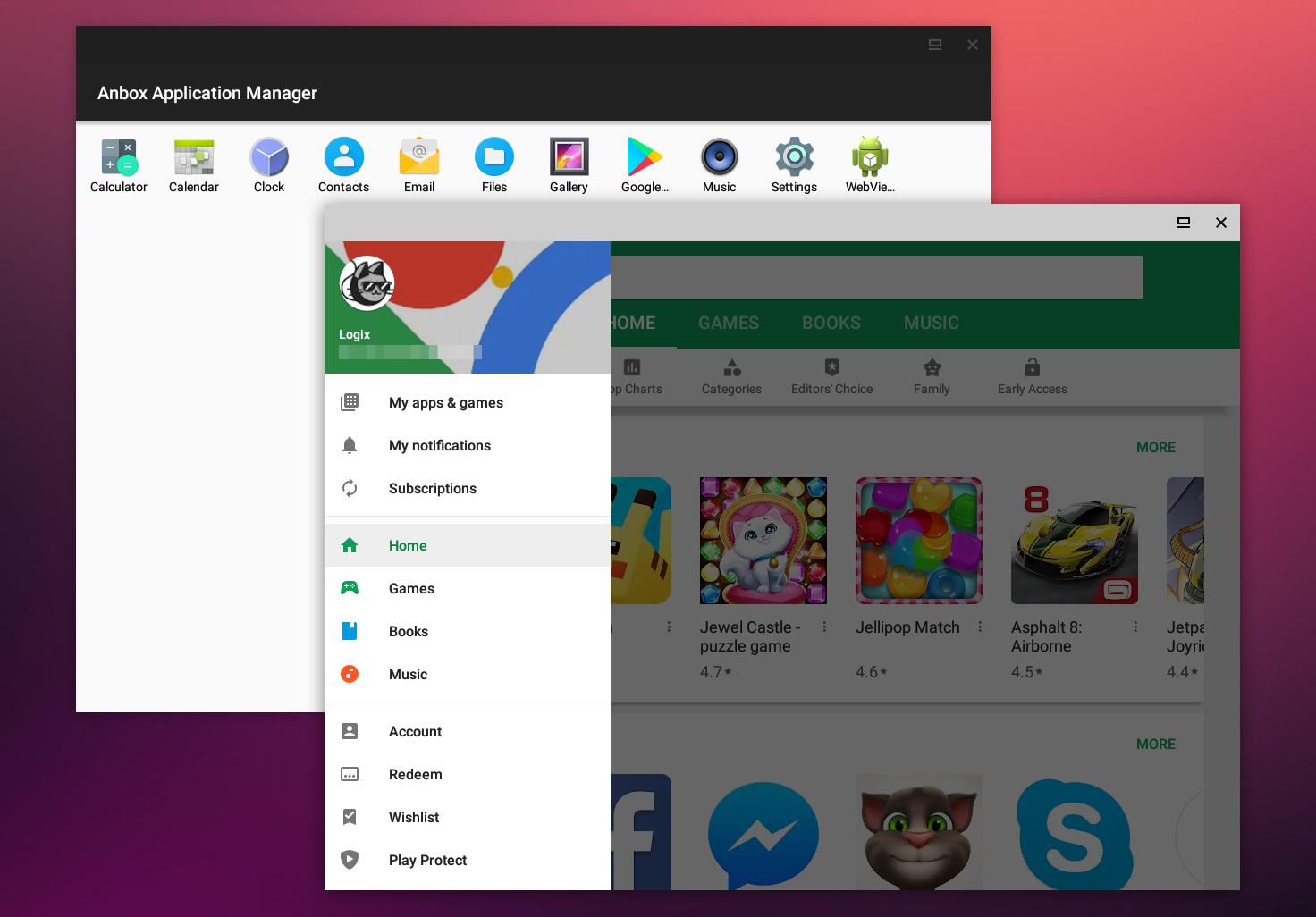Open Play Protect from the drawer
Viewport: 1316px width, 917px height.
(427, 860)
